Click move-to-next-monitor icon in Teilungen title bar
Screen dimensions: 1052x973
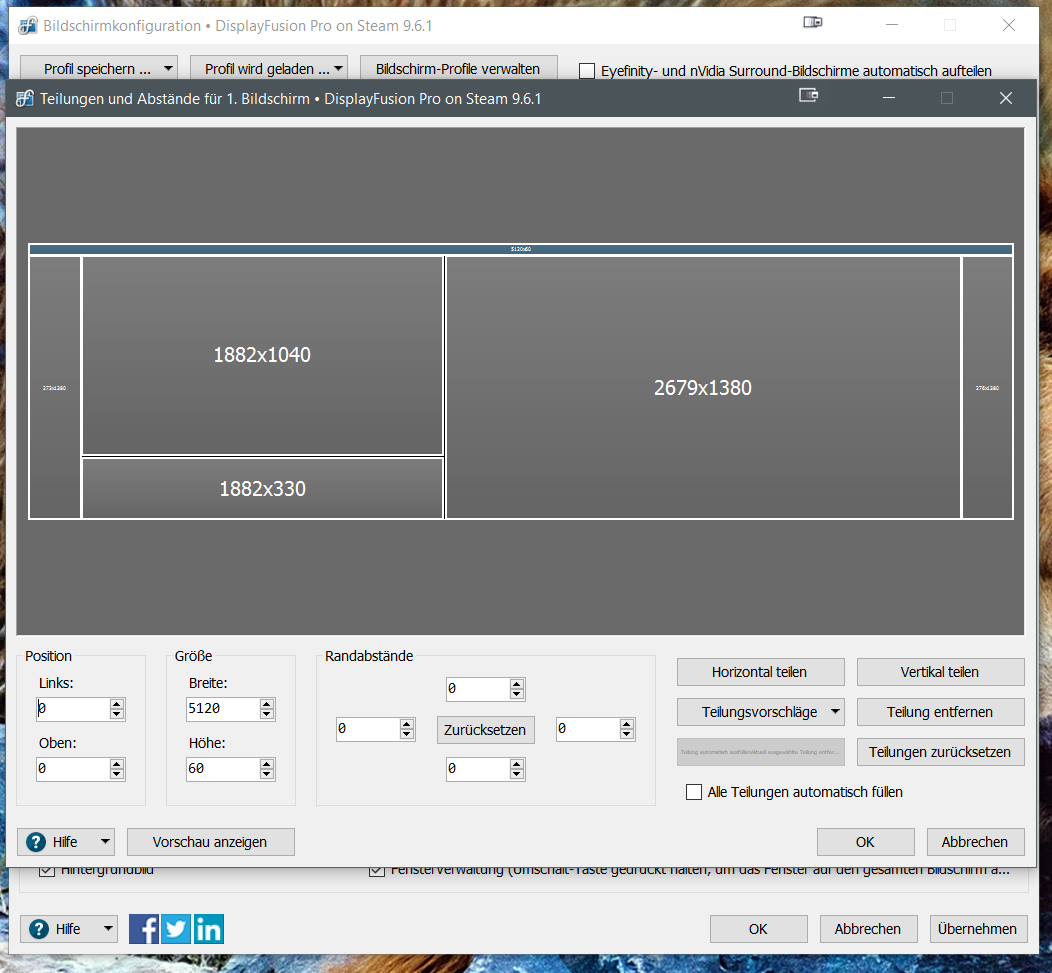[x=808, y=95]
